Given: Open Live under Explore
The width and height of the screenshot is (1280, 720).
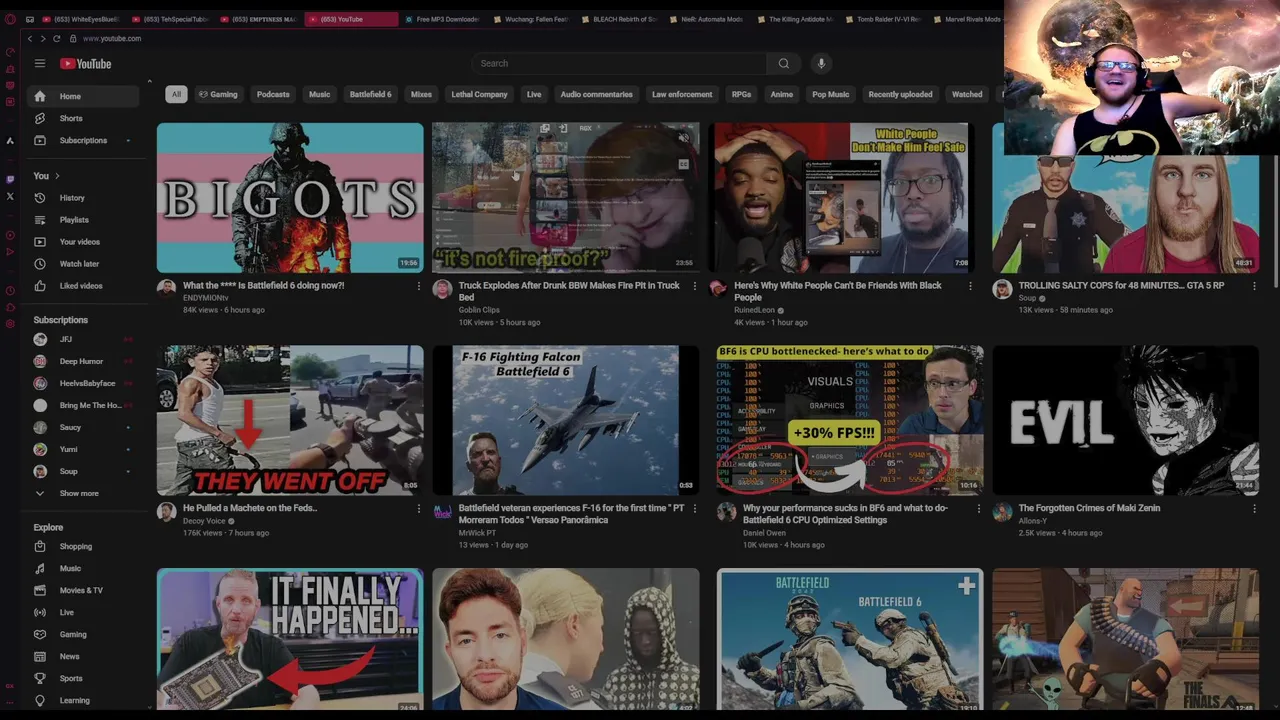Looking at the screenshot, I should (85, 612).
